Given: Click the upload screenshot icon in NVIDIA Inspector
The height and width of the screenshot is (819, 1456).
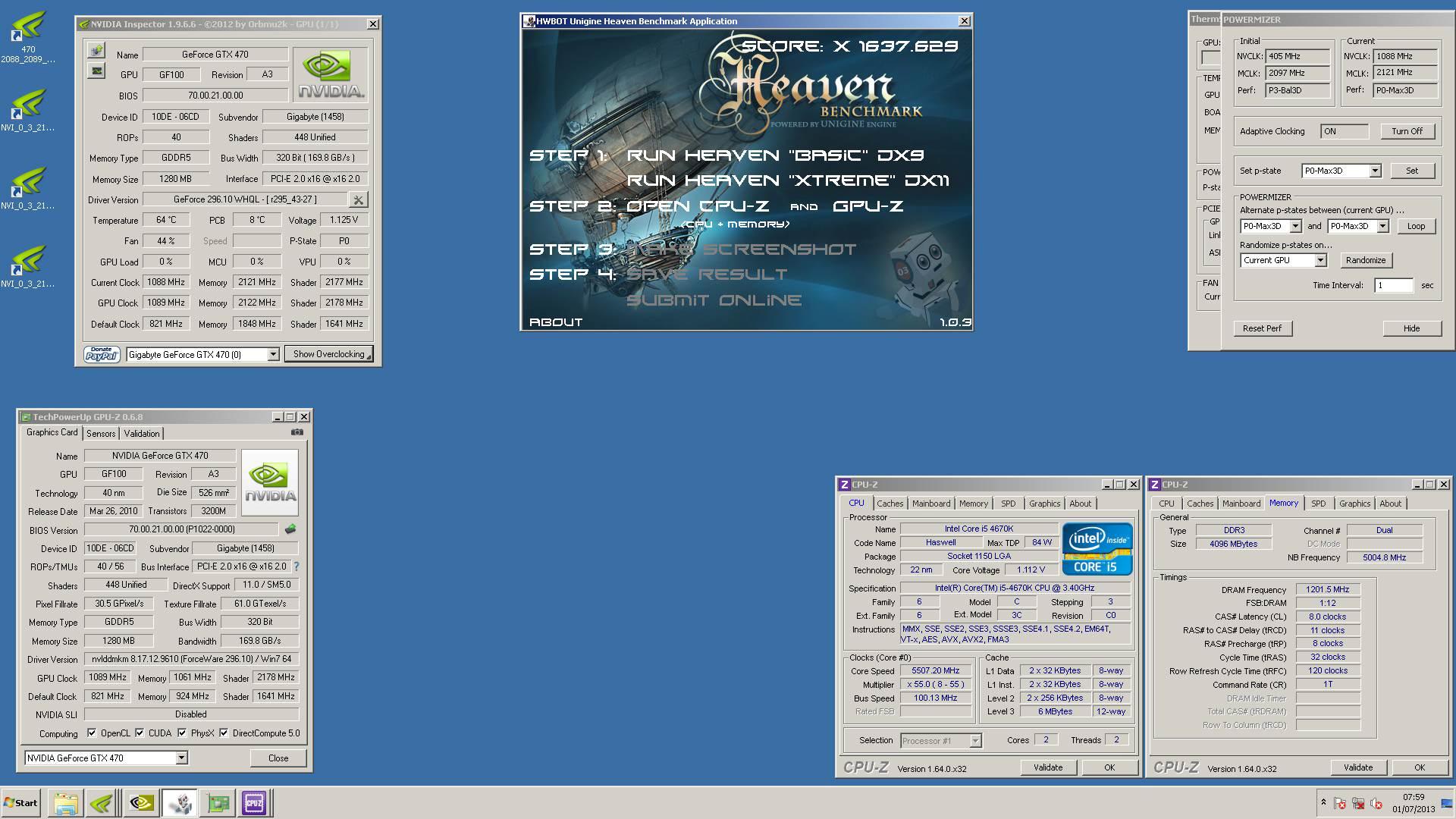Looking at the screenshot, I should [x=96, y=51].
